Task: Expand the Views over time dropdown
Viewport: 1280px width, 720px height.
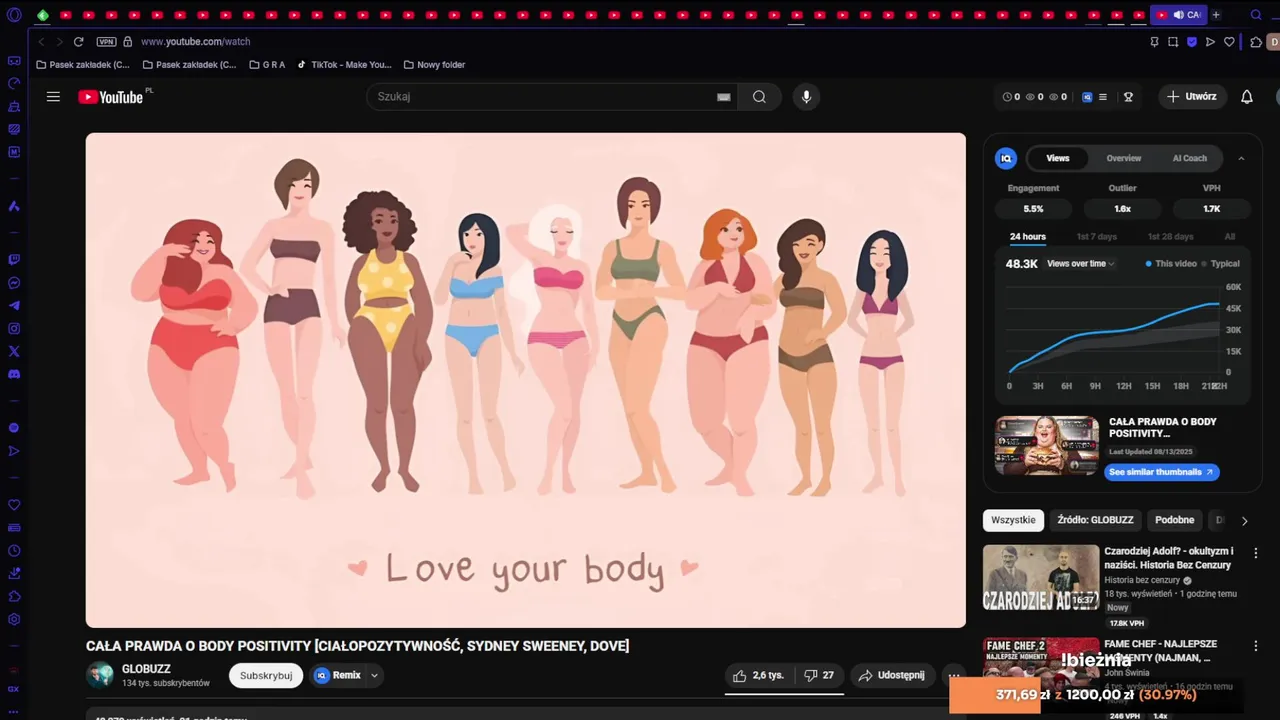Action: [x=1081, y=264]
